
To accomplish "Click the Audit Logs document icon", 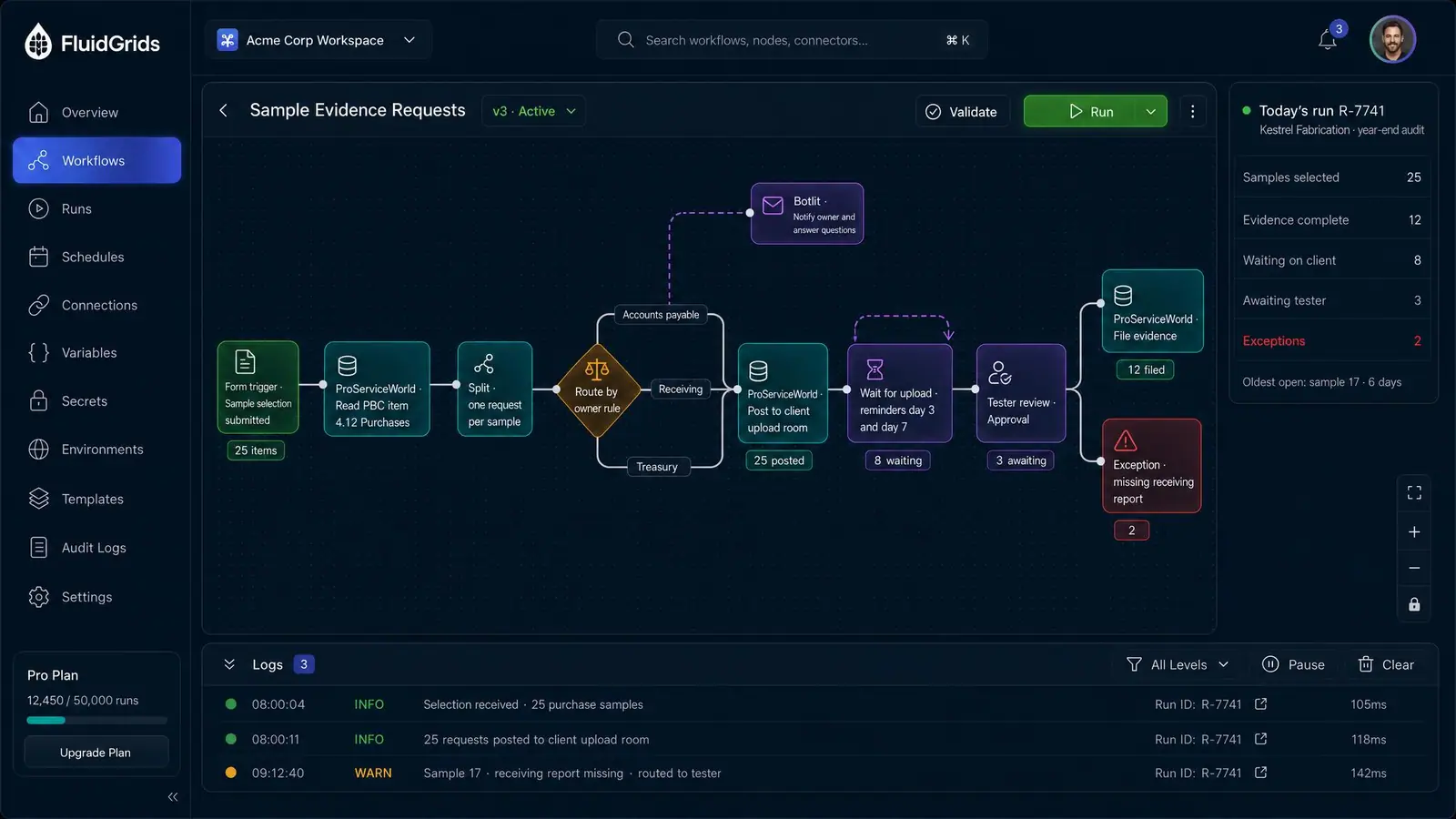I will pos(38,547).
